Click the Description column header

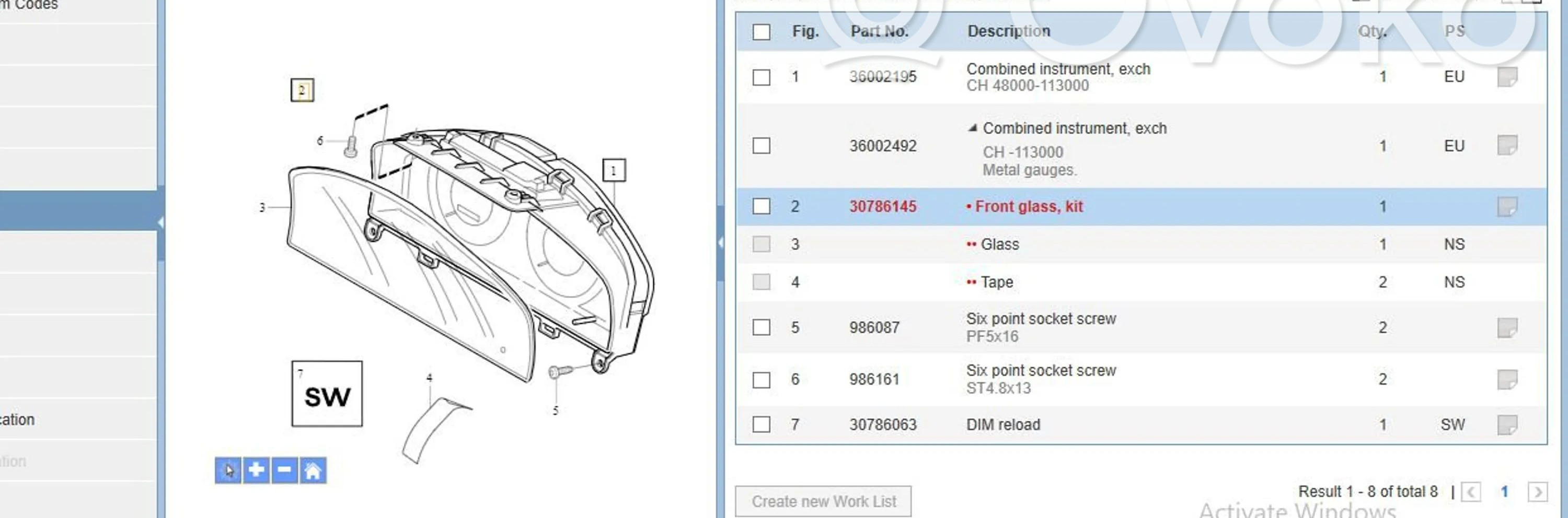point(1008,31)
